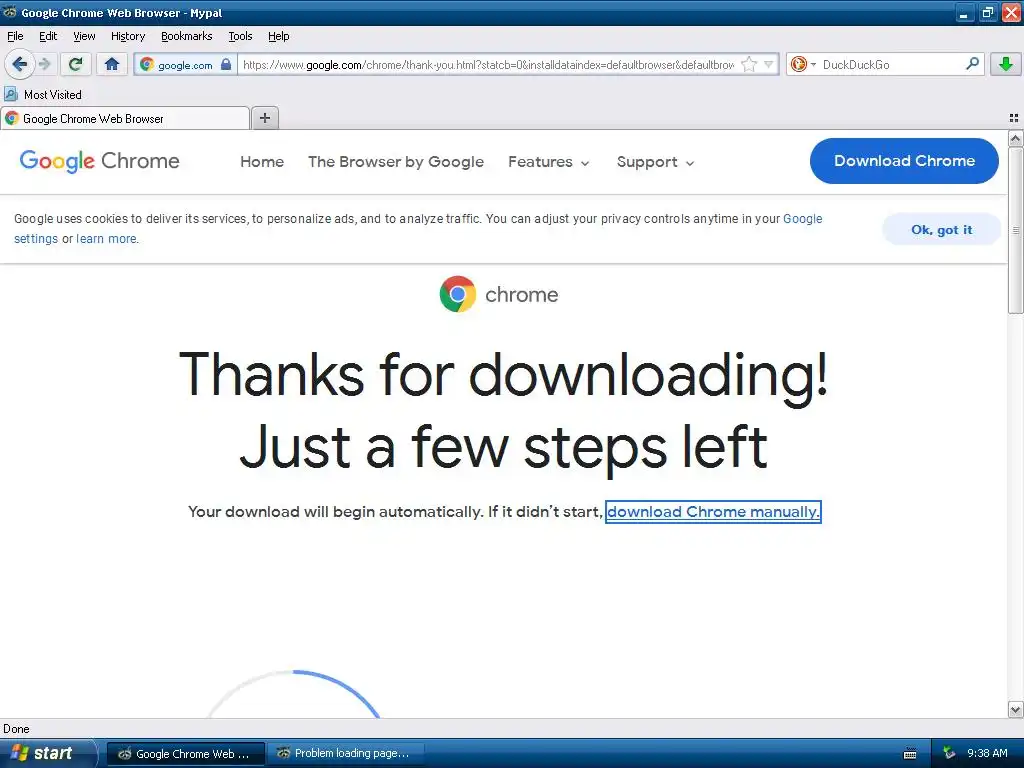Open The Browser by Google link
Image resolution: width=1024 pixels, height=768 pixels.
click(x=396, y=162)
